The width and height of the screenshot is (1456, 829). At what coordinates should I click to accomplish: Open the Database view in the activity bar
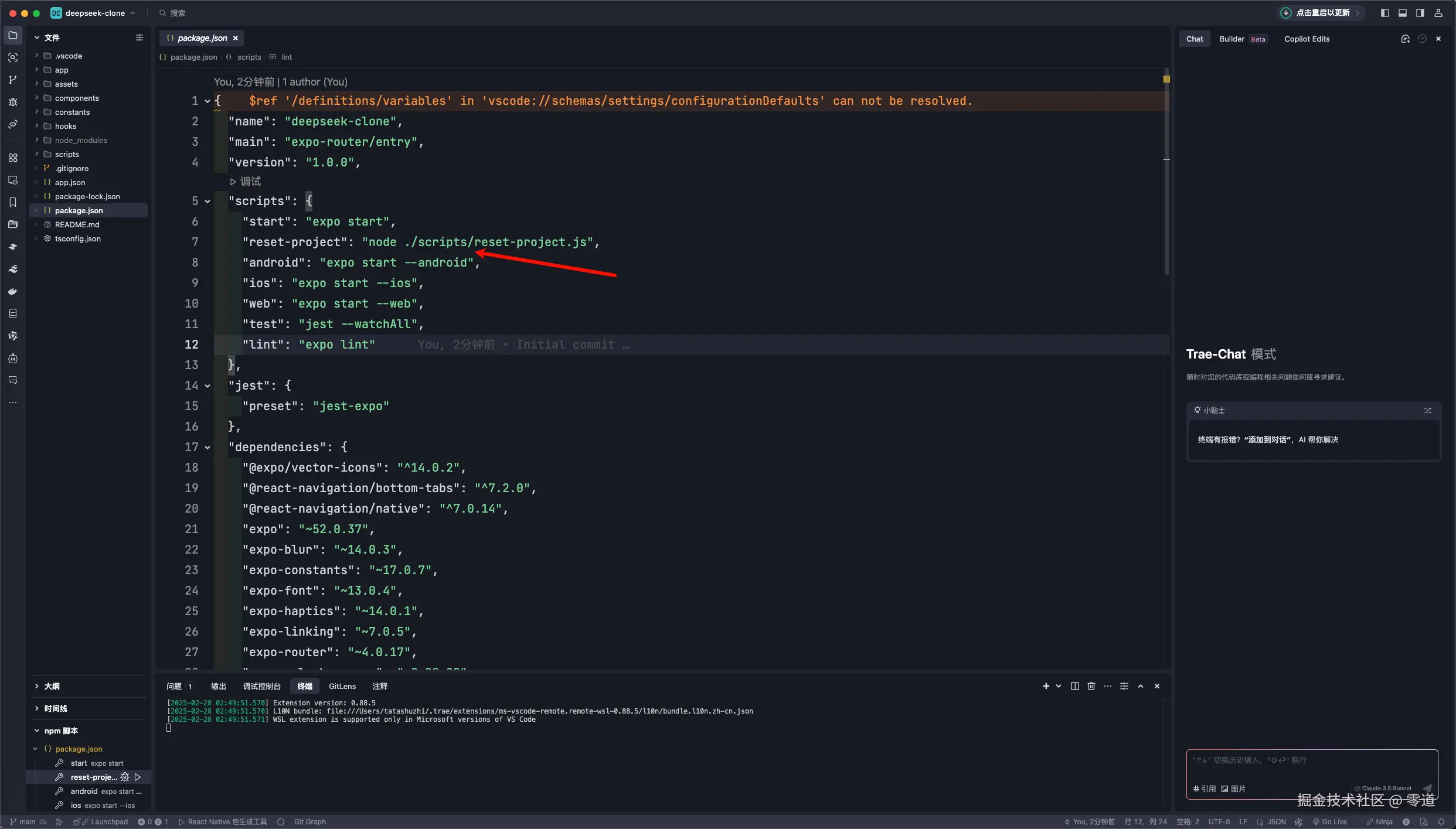(x=13, y=313)
